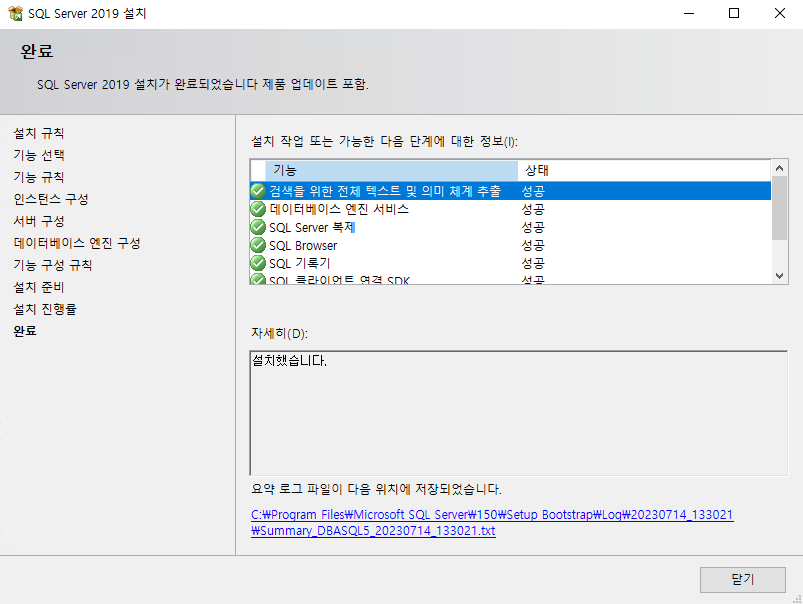This screenshot has height=604, width=803.
Task: Click the bold 완료 step in sidebar
Action: coord(25,331)
